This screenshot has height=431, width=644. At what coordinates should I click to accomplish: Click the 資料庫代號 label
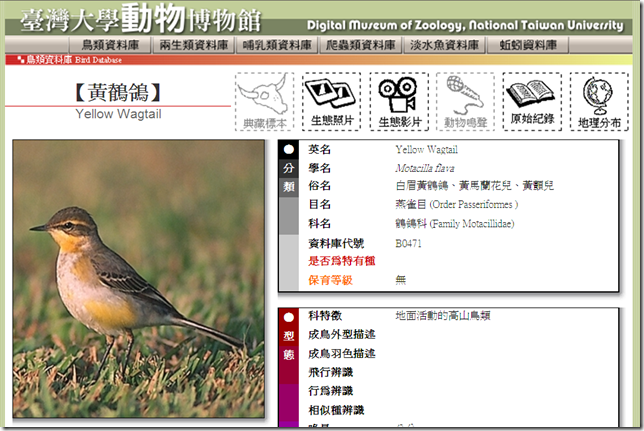pos(336,243)
